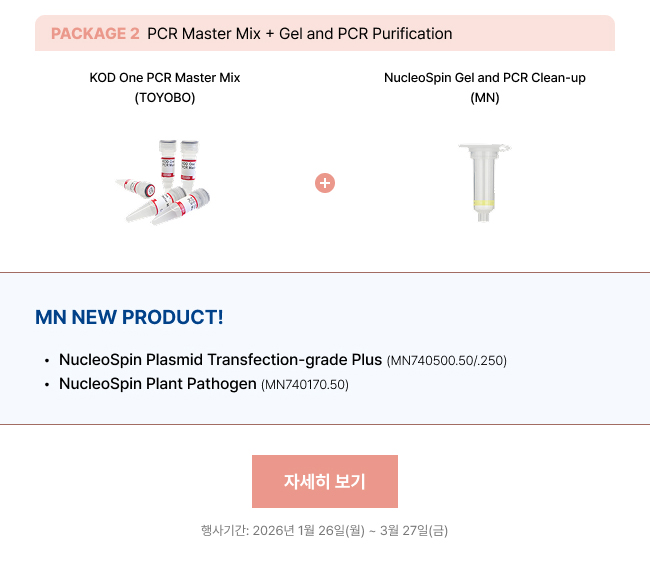Viewport: 650px width, 570px height.
Task: Open the 자세히 보기 button
Action: tap(325, 481)
